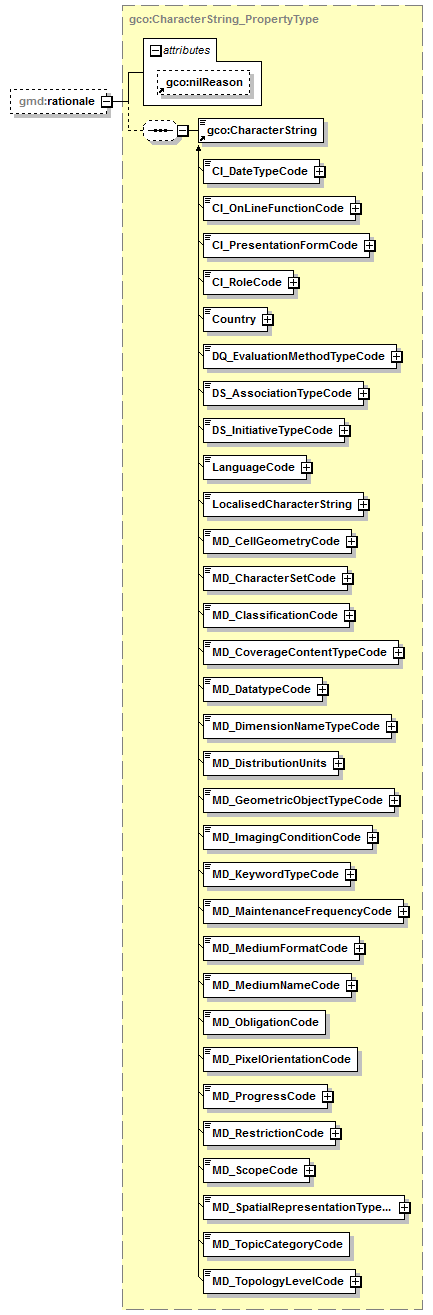Open the MD_ObligationCode element
433x1315 pixels.
tap(264, 1023)
